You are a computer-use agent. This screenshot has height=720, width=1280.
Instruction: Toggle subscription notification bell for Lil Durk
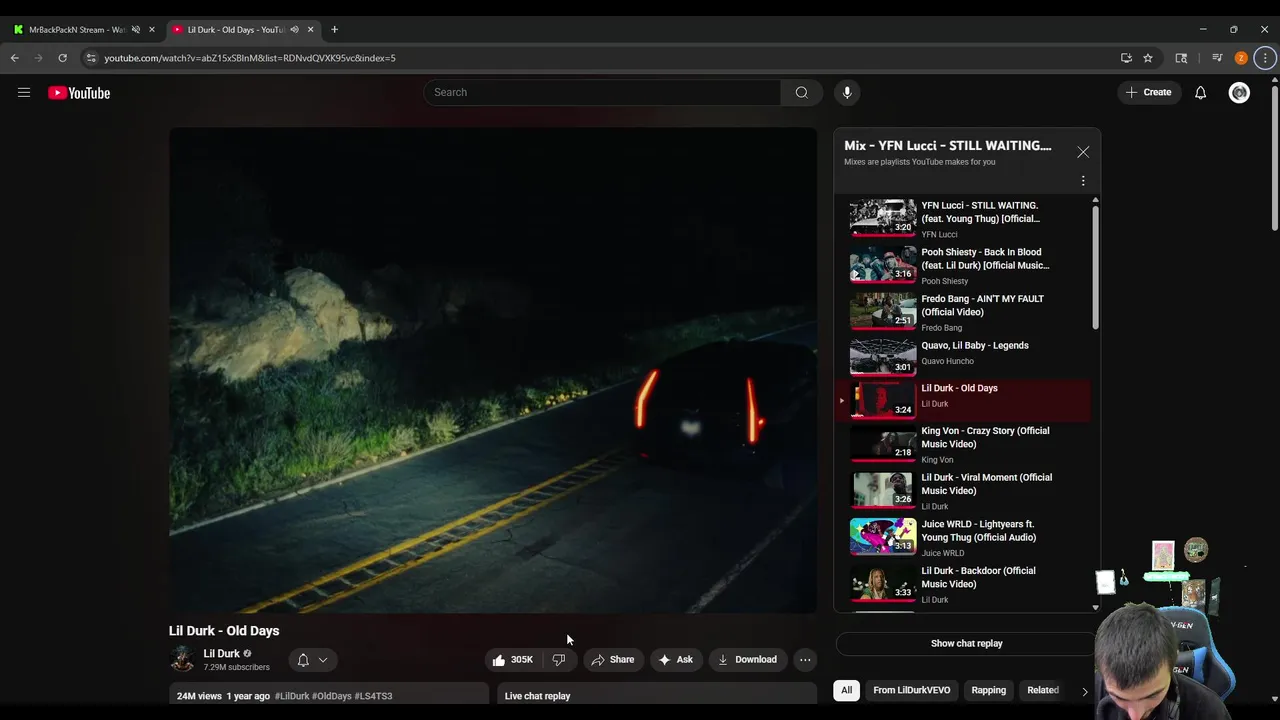click(x=303, y=660)
